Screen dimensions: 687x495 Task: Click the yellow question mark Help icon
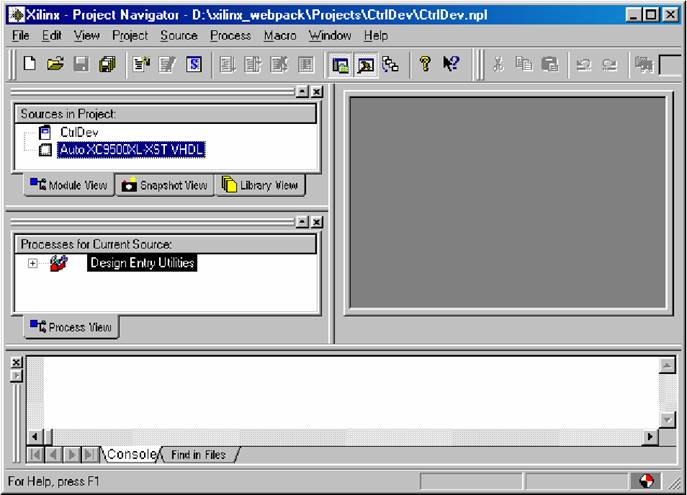pos(424,64)
